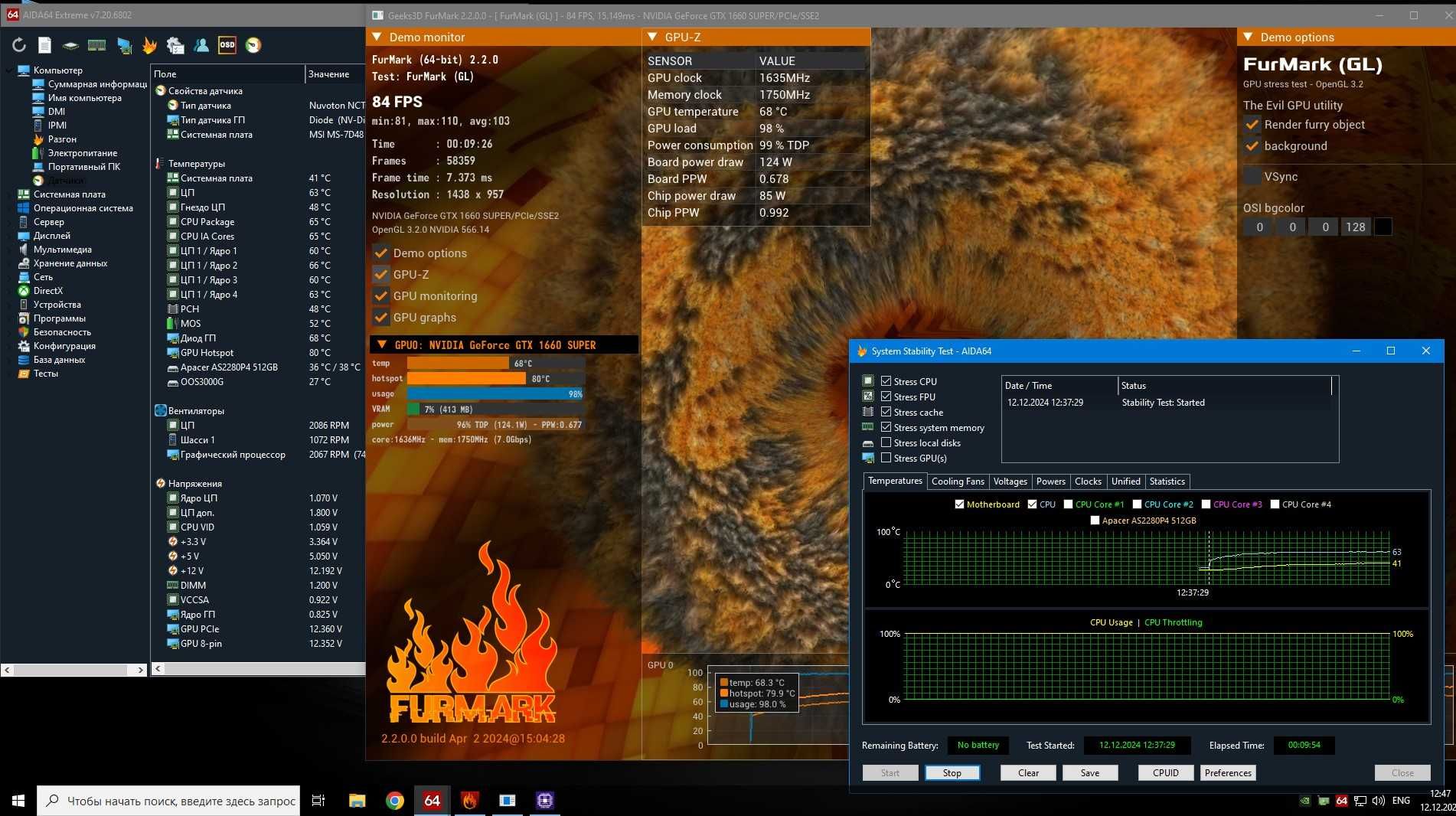Uncheck Stress CPU in Stability Test

[x=886, y=381]
